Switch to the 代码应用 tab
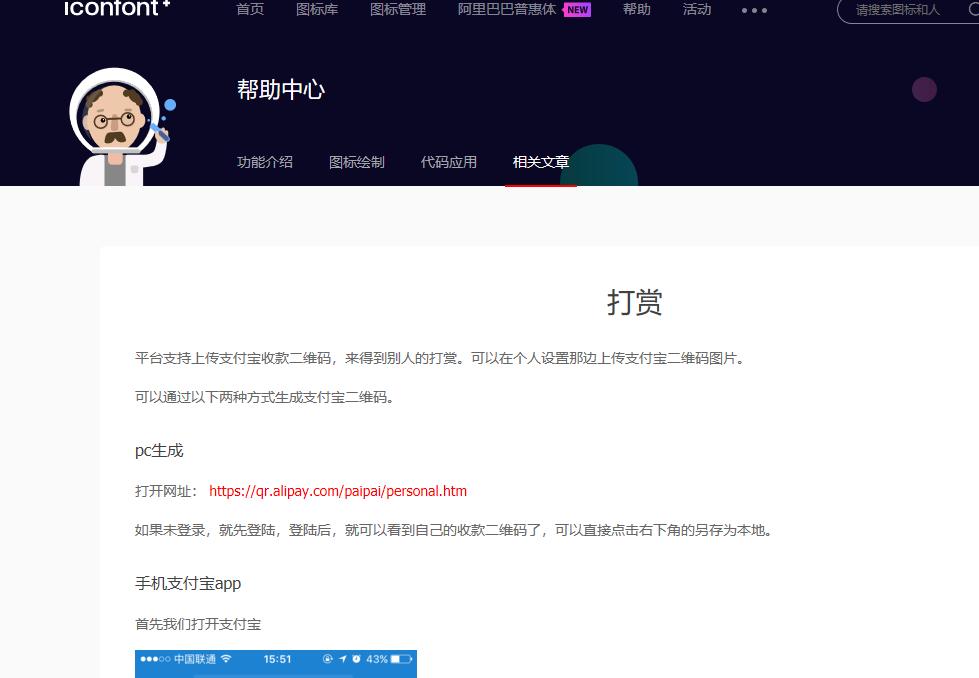 pyautogui.click(x=449, y=162)
